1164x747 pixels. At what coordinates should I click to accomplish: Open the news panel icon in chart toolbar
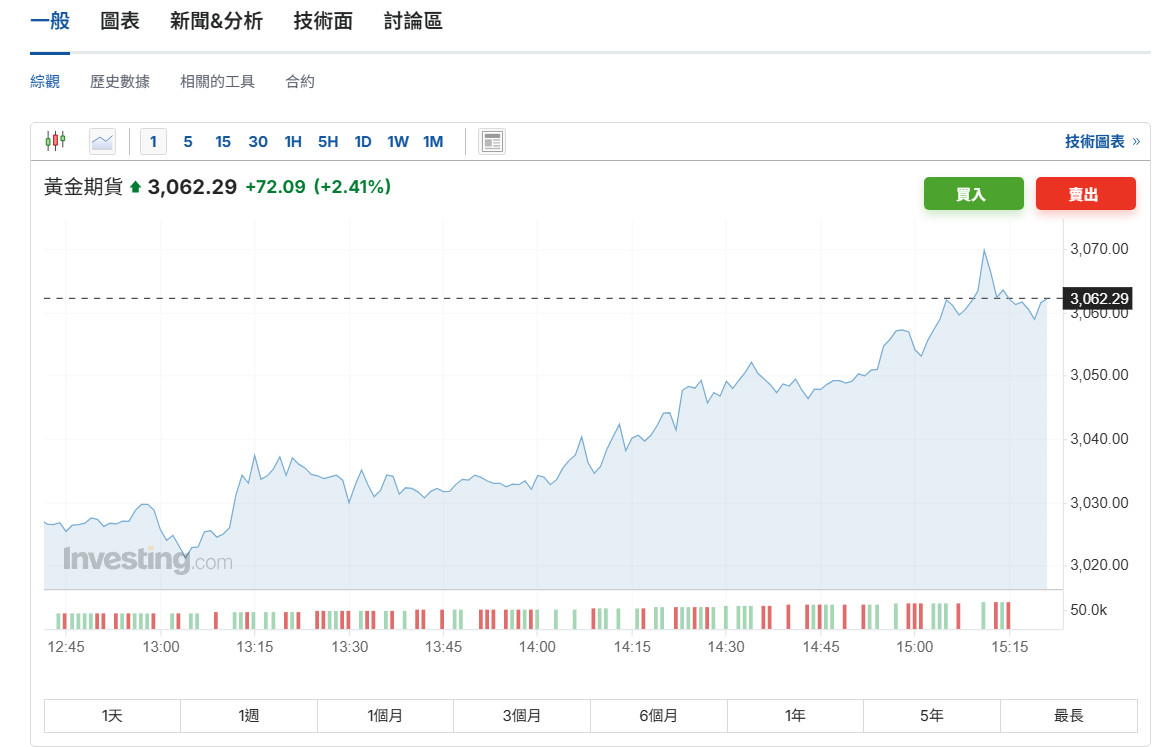(491, 141)
